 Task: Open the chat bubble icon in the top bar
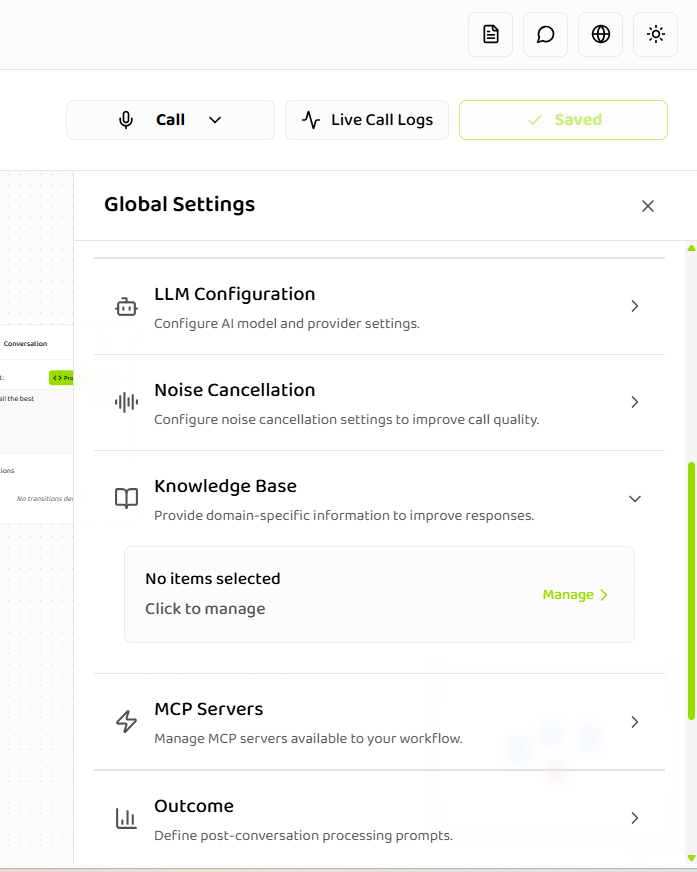click(x=545, y=34)
